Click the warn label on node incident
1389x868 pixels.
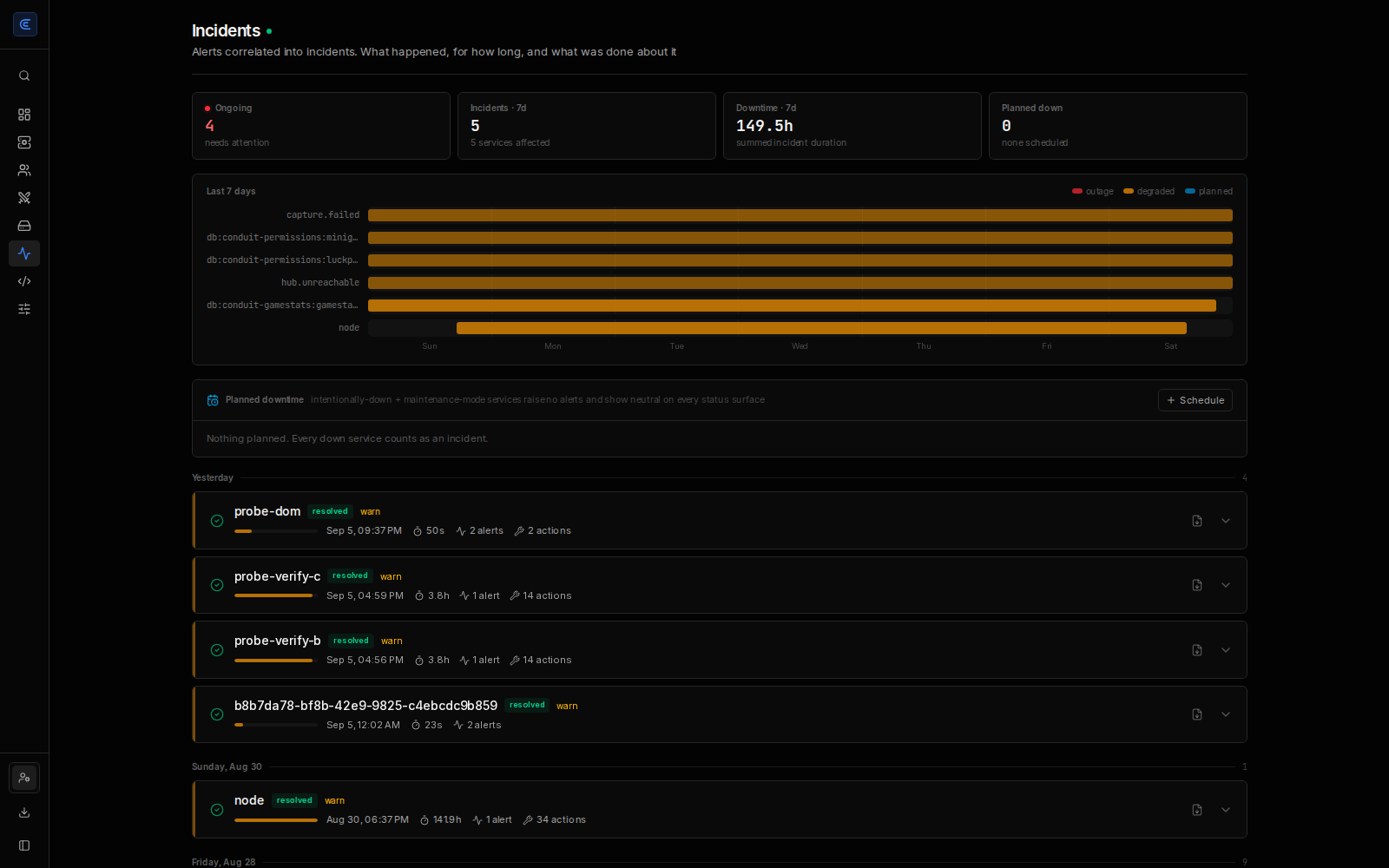335,800
